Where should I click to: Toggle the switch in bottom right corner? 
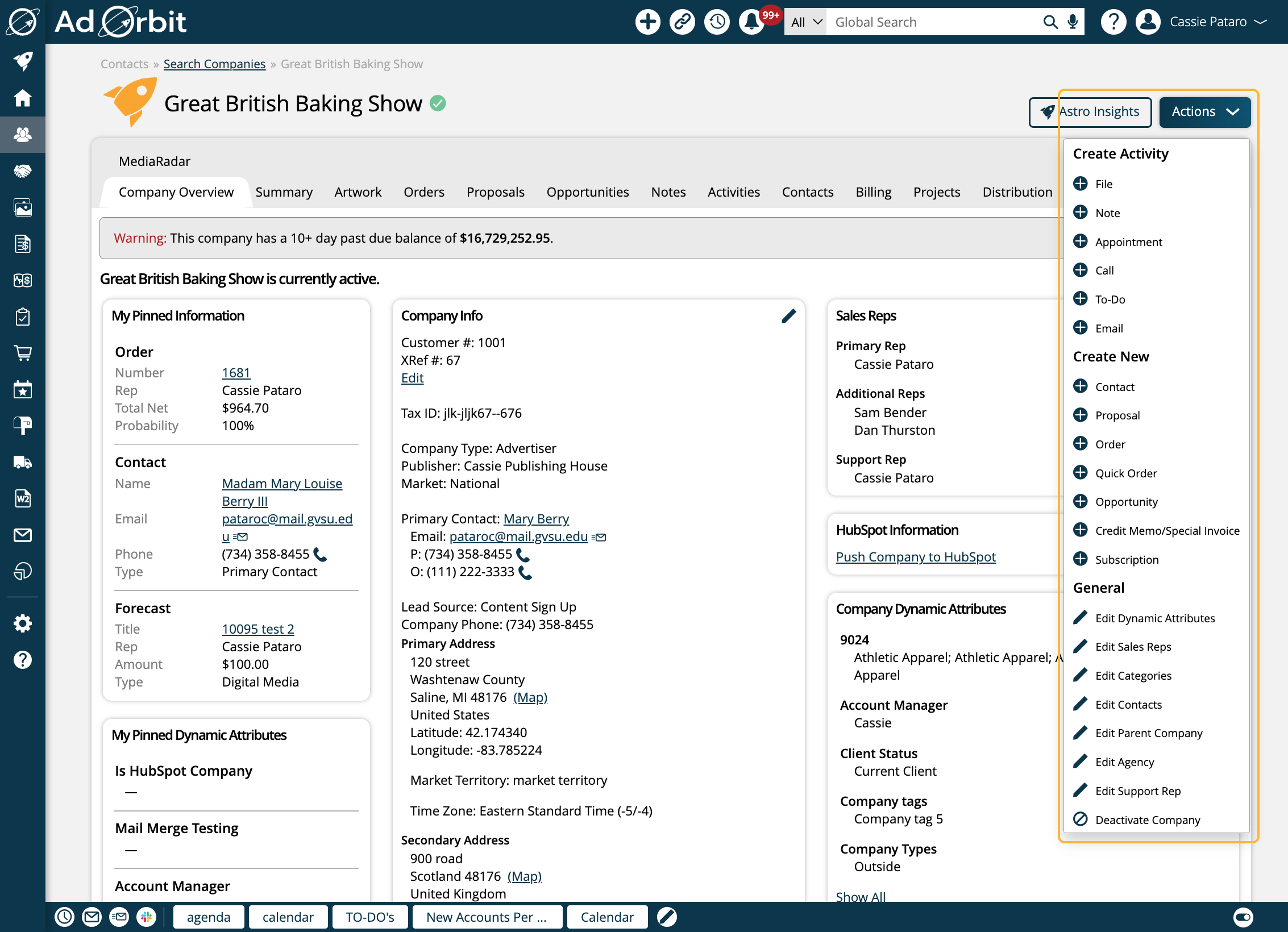[1243, 917]
